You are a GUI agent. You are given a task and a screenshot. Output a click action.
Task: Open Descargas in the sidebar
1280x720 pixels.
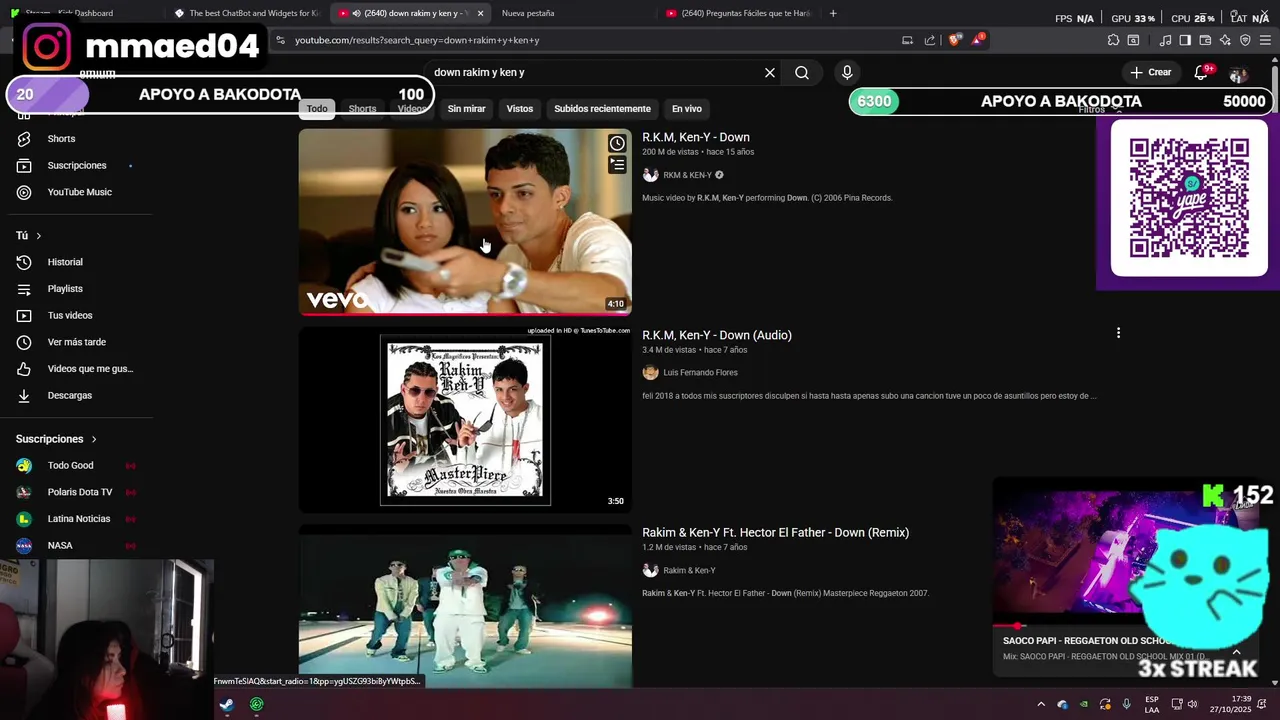69,395
